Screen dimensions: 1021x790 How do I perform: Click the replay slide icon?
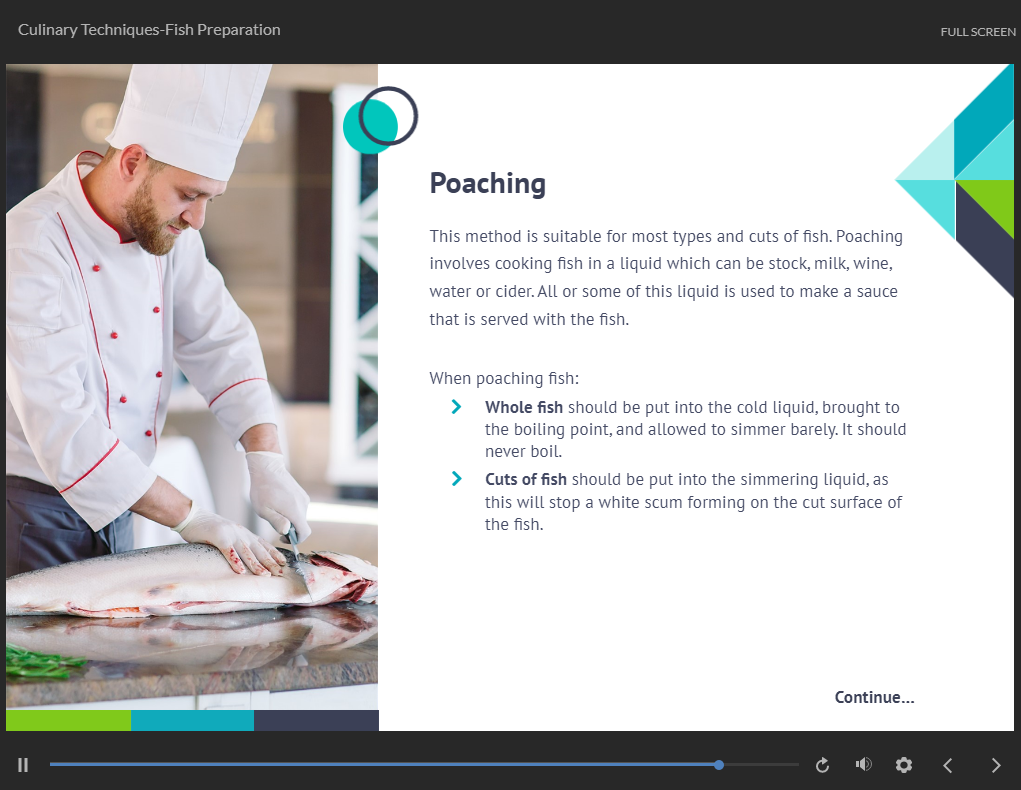(822, 765)
